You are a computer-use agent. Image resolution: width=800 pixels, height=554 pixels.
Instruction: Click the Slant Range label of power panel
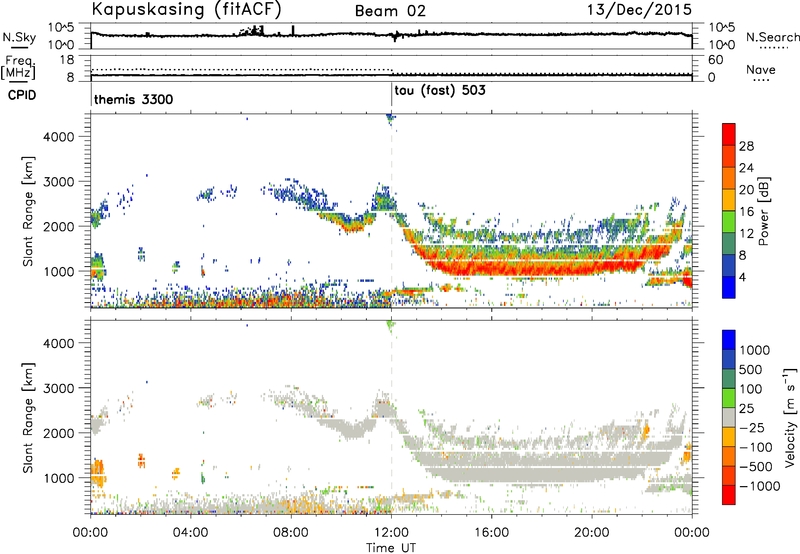pyautogui.click(x=28, y=211)
